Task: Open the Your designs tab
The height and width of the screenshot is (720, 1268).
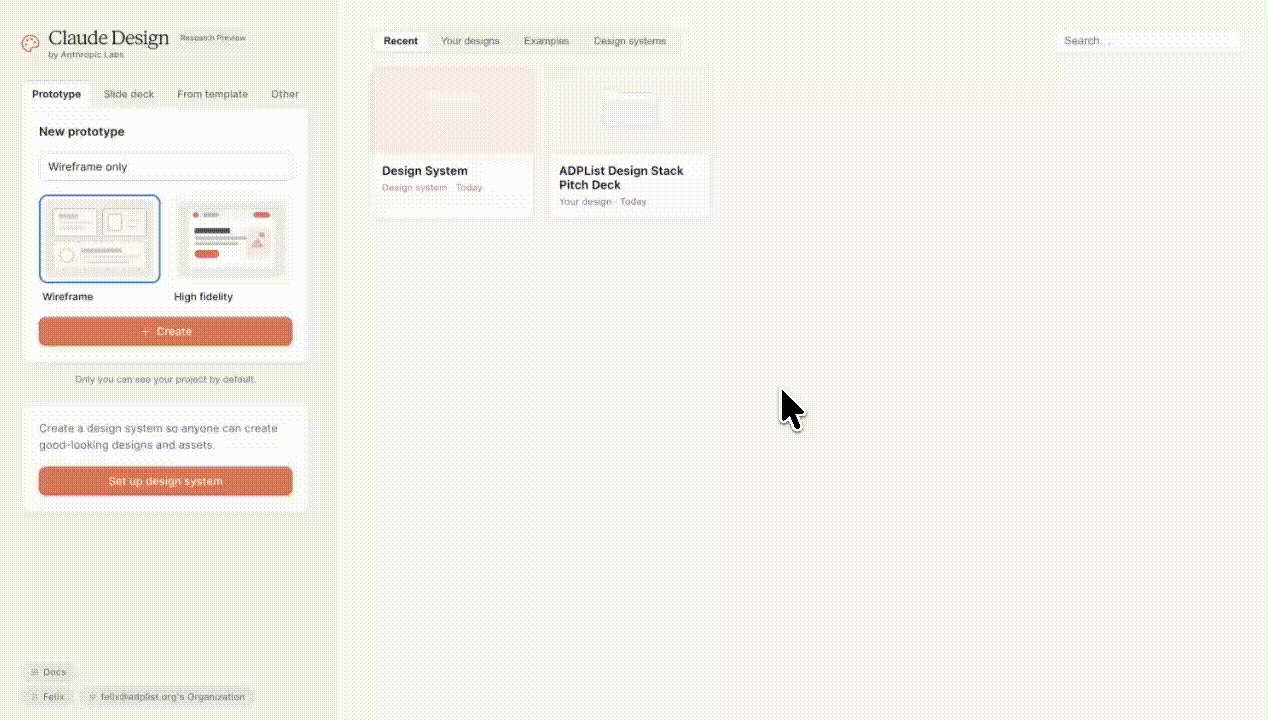Action: pyautogui.click(x=470, y=41)
